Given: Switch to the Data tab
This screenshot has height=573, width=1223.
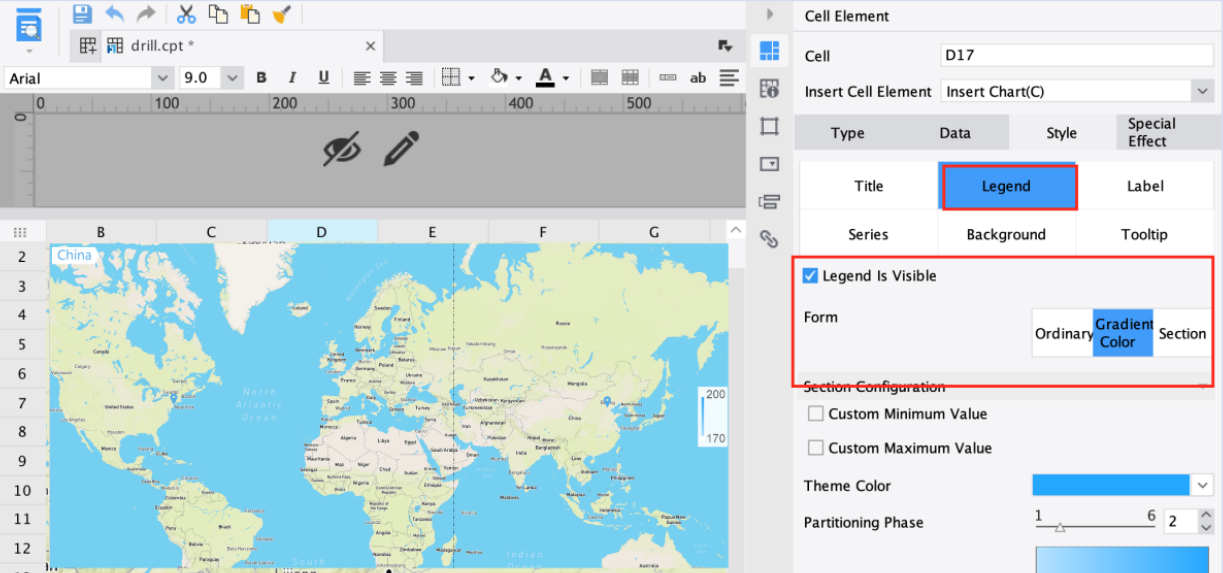Looking at the screenshot, I should (955, 133).
